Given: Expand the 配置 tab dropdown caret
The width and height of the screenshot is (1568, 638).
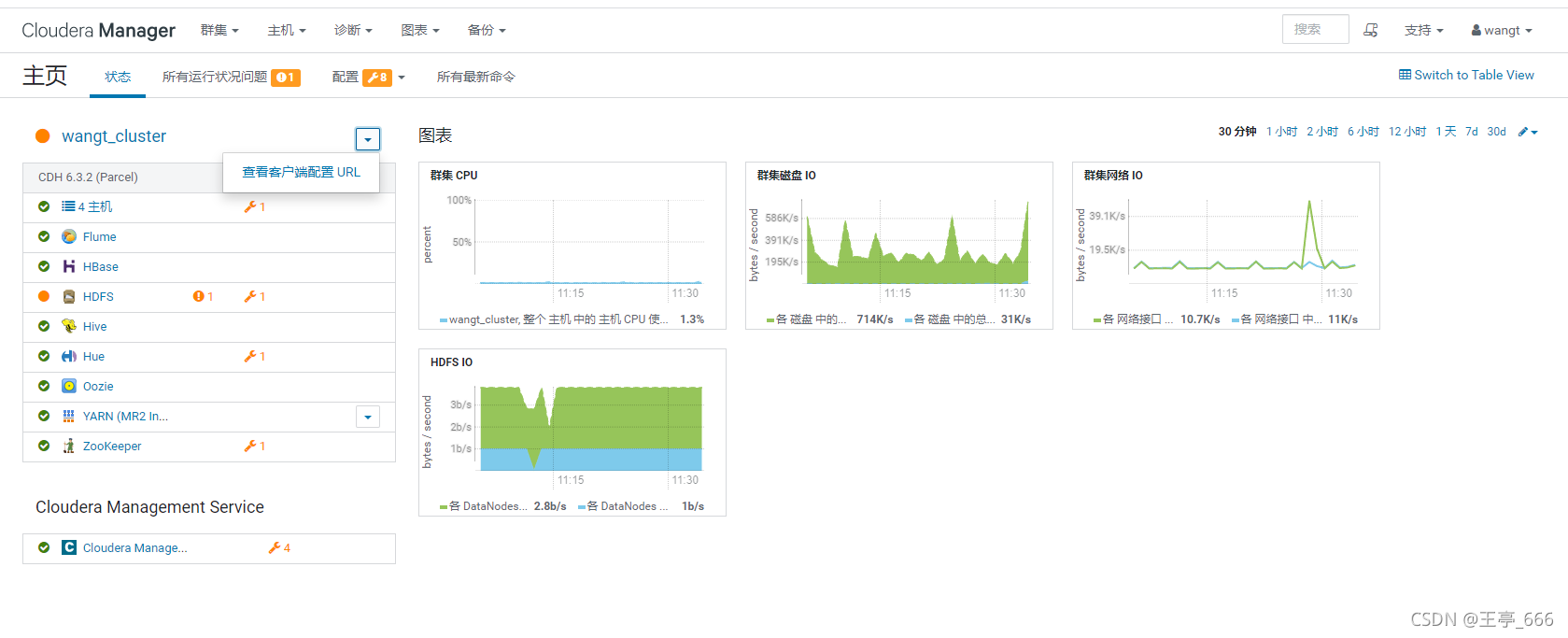Looking at the screenshot, I should (402, 78).
